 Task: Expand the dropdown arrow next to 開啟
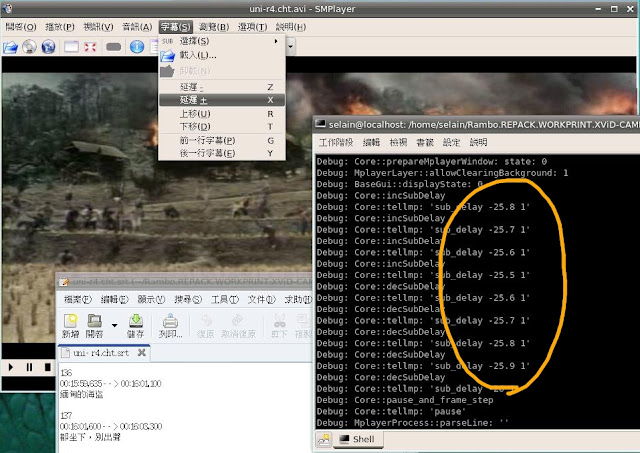(115, 326)
